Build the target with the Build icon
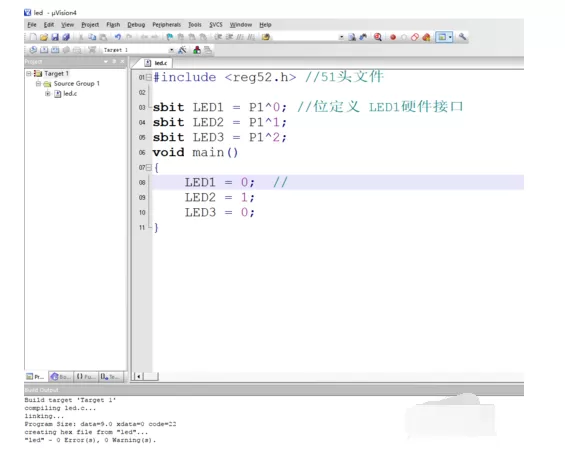The width and height of the screenshot is (565, 455). (44, 50)
